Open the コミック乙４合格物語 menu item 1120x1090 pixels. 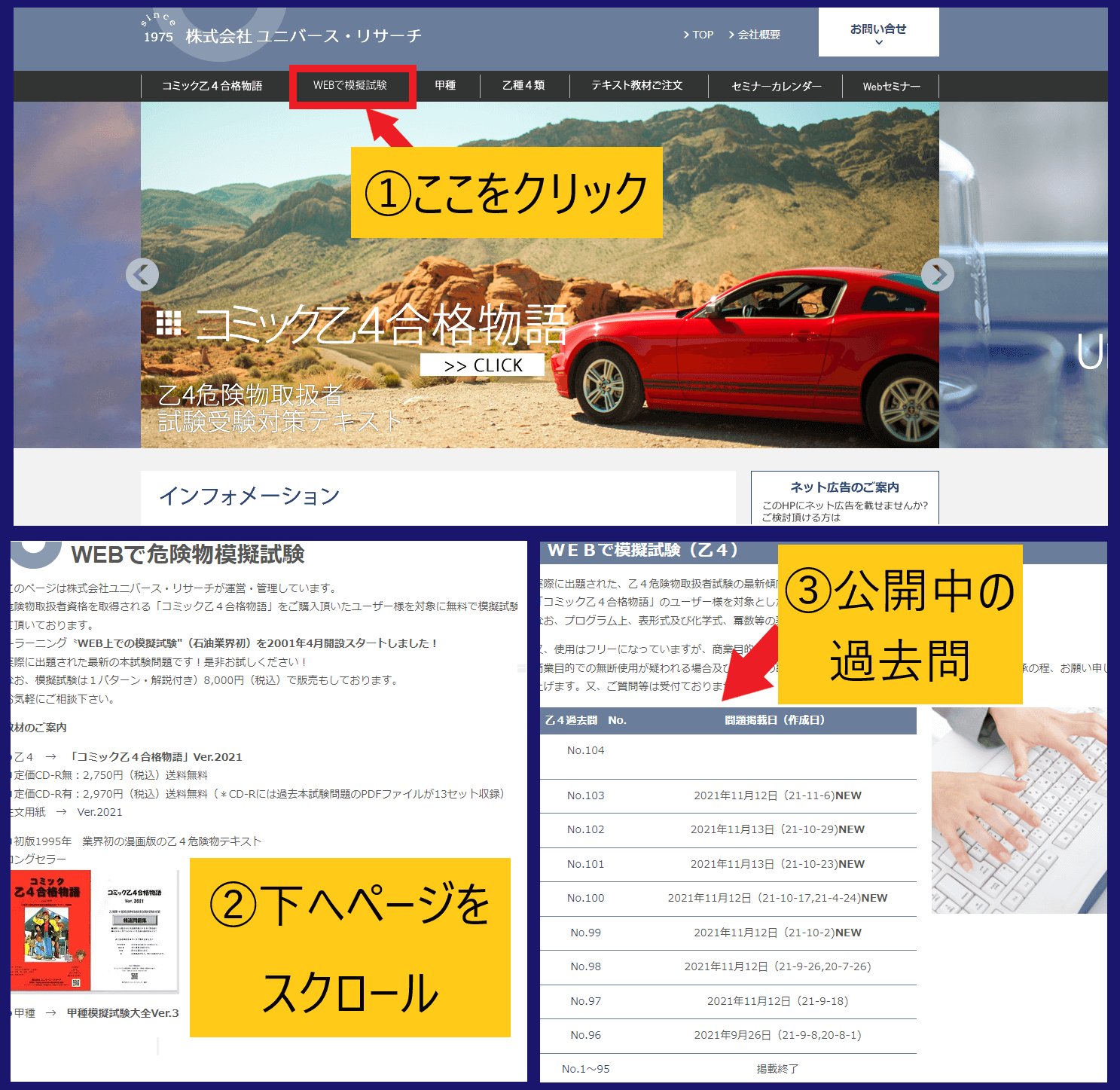pyautogui.click(x=212, y=86)
